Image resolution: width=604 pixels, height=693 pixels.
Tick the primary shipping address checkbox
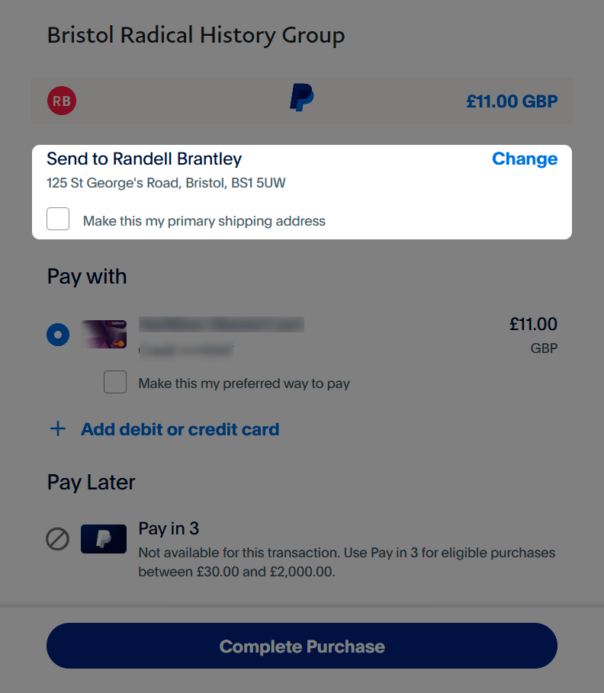tap(58, 219)
